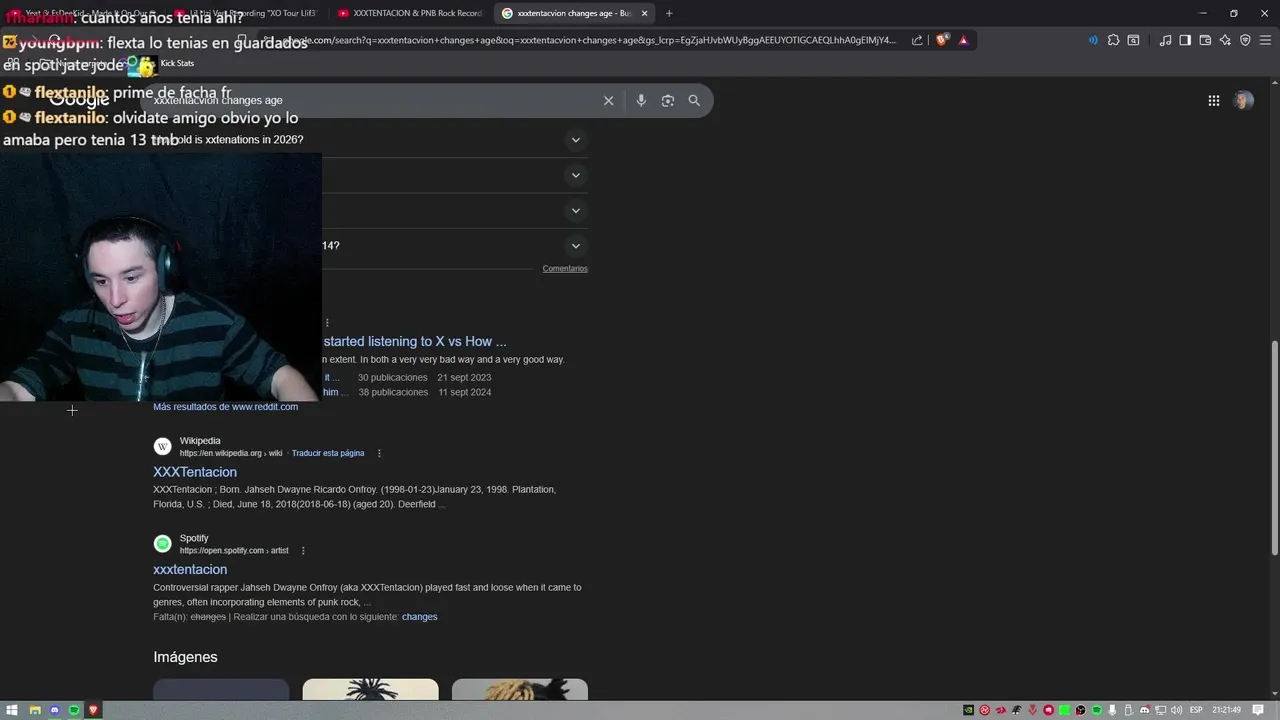
Task: Click the share page icon in address bar
Action: click(917, 40)
